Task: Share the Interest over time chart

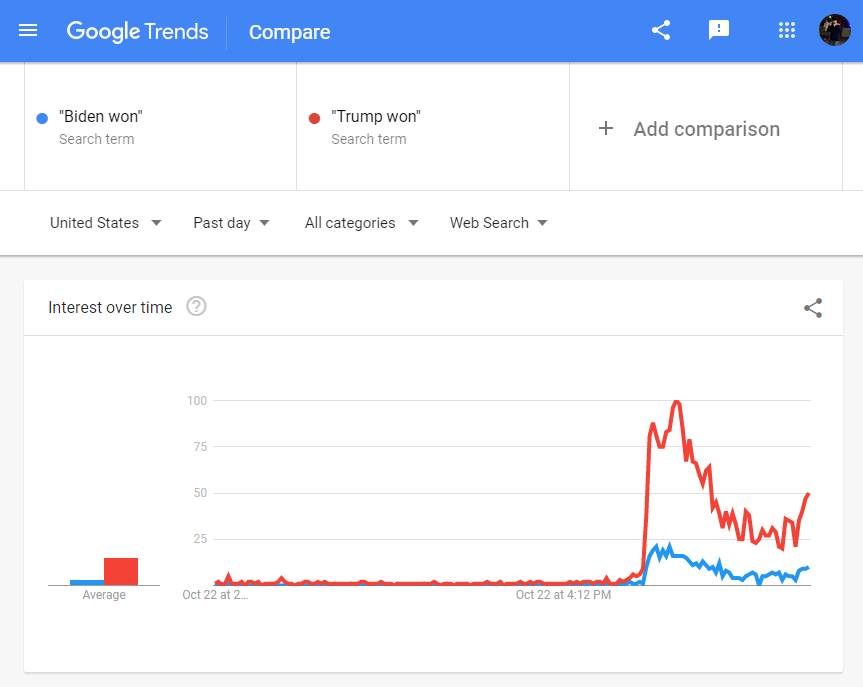Action: [x=813, y=308]
